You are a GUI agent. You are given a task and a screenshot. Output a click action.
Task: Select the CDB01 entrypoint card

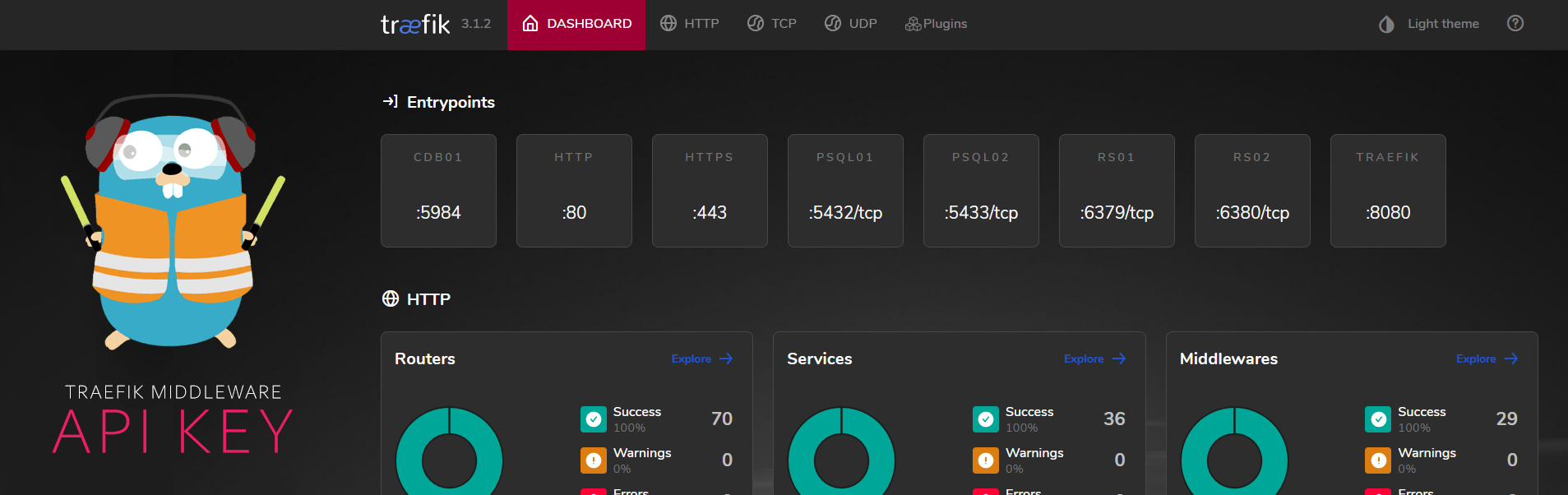(438, 191)
